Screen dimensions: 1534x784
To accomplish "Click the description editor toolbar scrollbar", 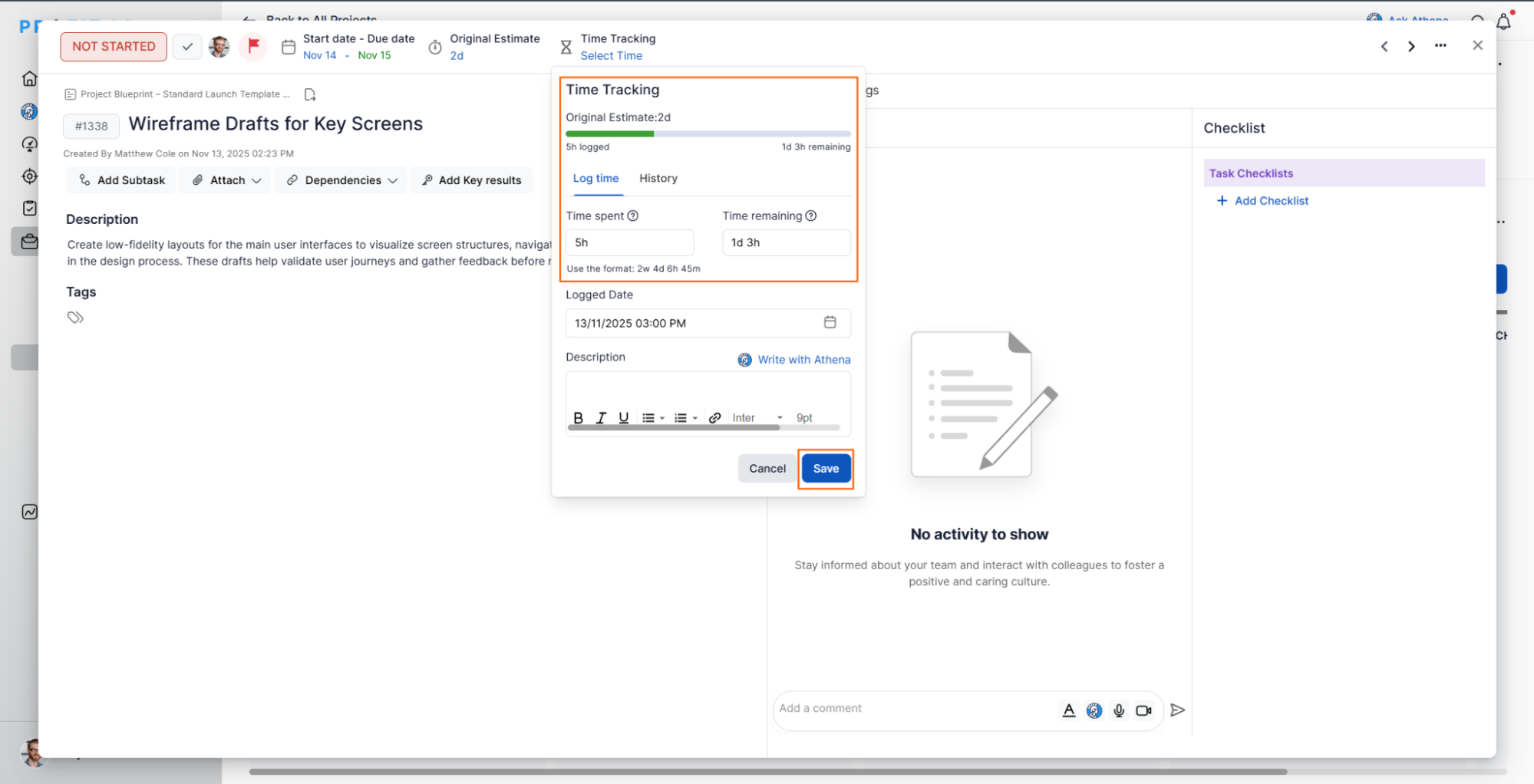I will pos(674,427).
